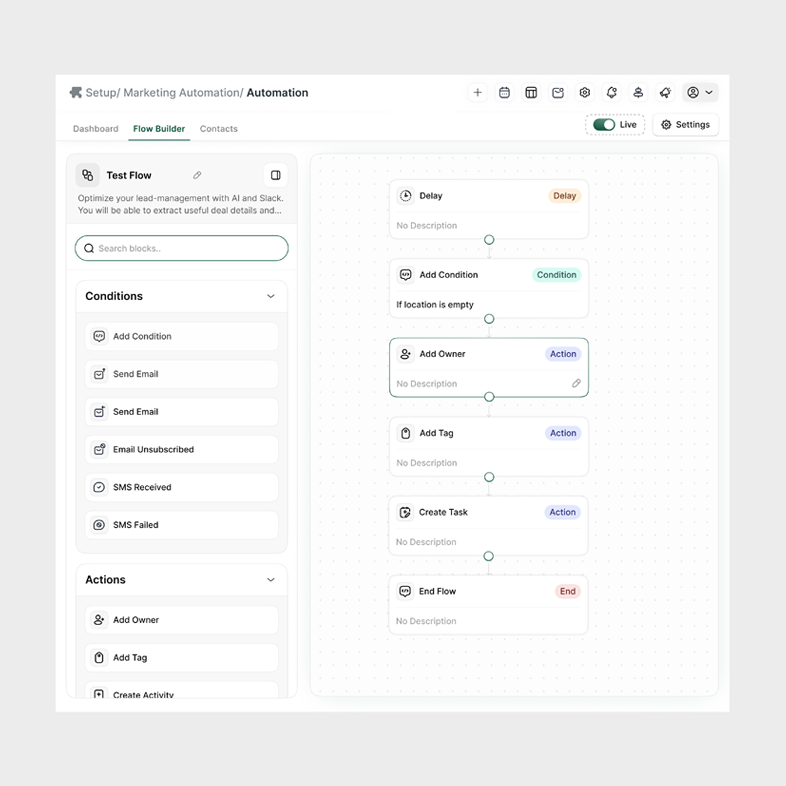The width and height of the screenshot is (786, 786).
Task: Click the Search blocks input field
Action: point(182,248)
